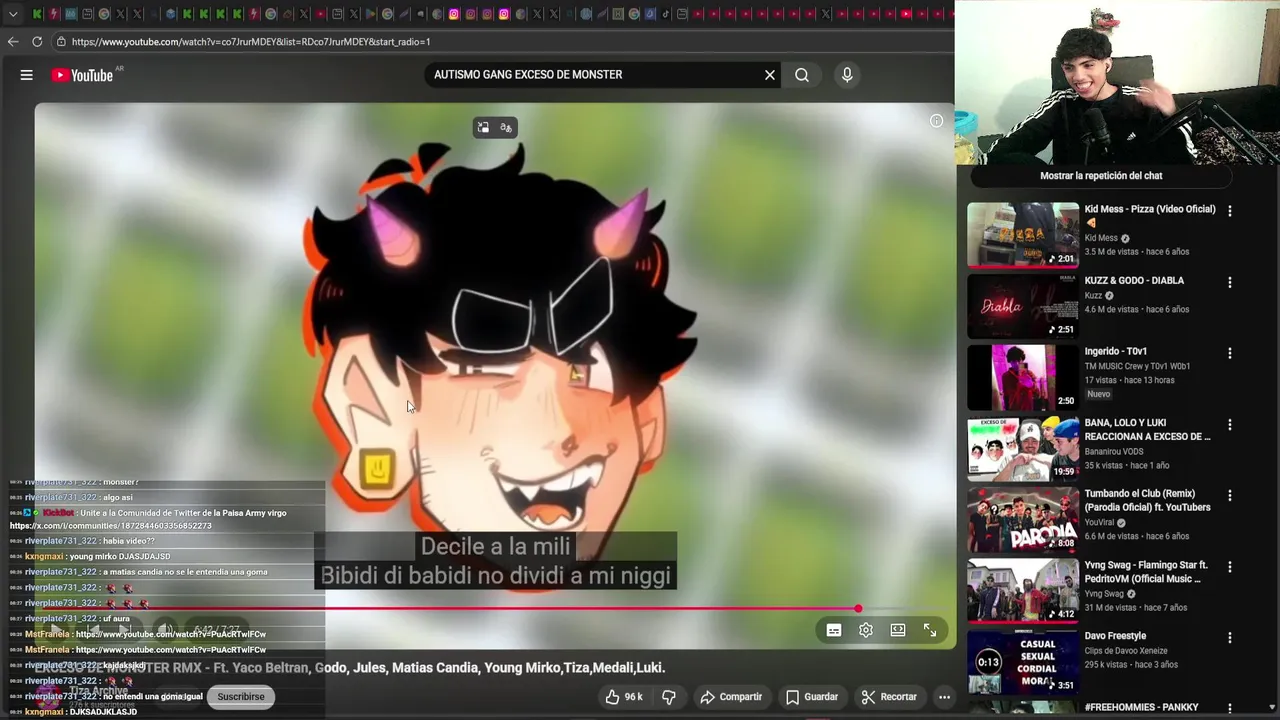Open the #FREEHOMMIES - PANKKY video title

1141,707
